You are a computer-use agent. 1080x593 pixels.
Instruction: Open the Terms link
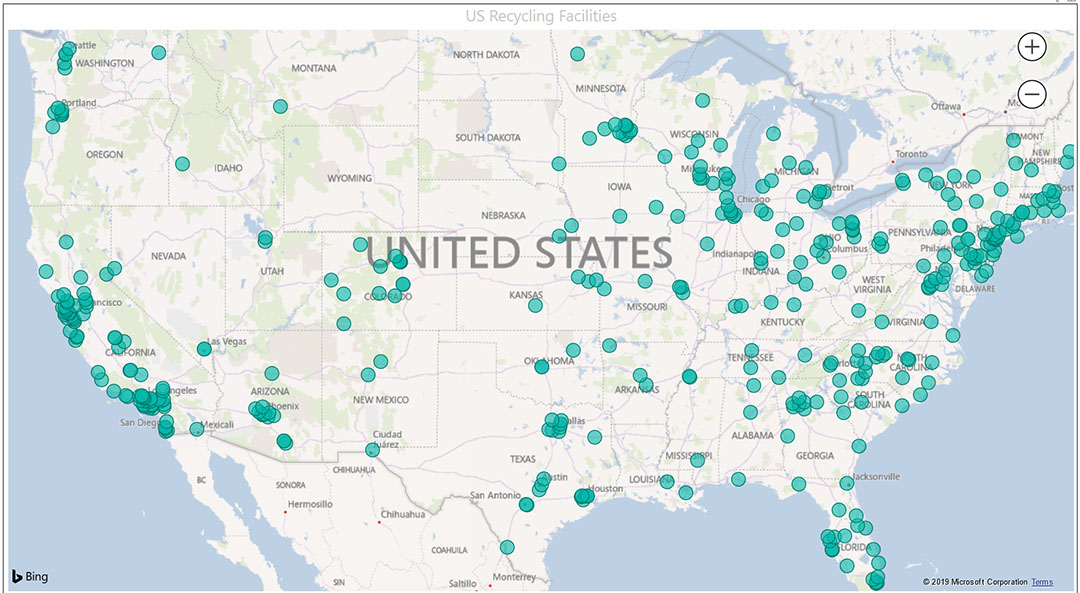tap(1042, 582)
